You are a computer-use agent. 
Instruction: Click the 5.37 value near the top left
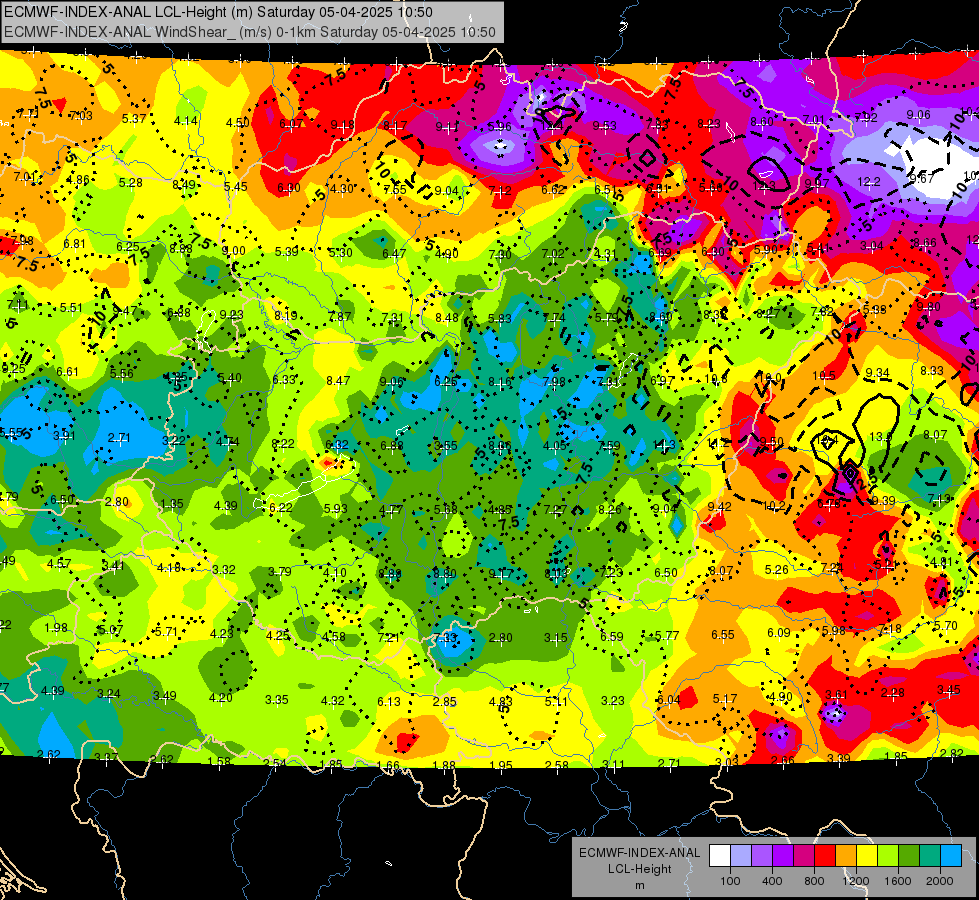(134, 118)
